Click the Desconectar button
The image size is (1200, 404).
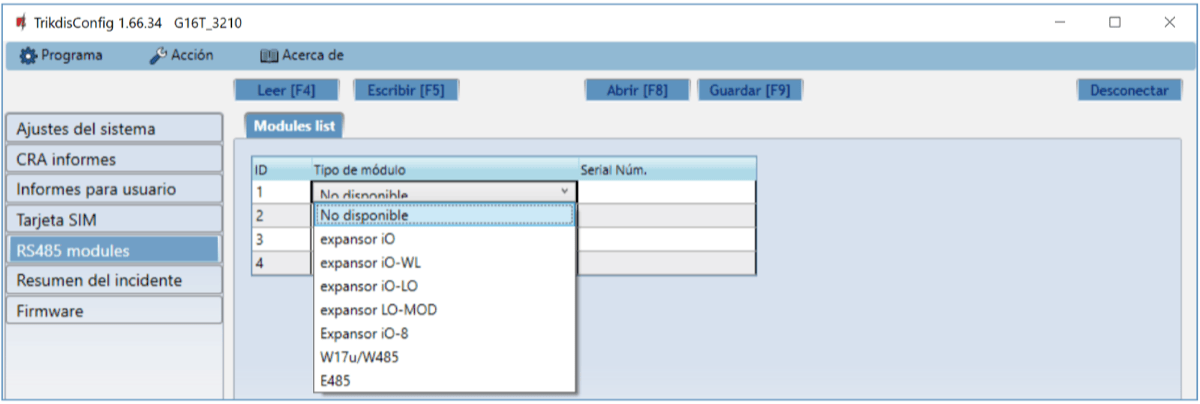click(x=1129, y=90)
